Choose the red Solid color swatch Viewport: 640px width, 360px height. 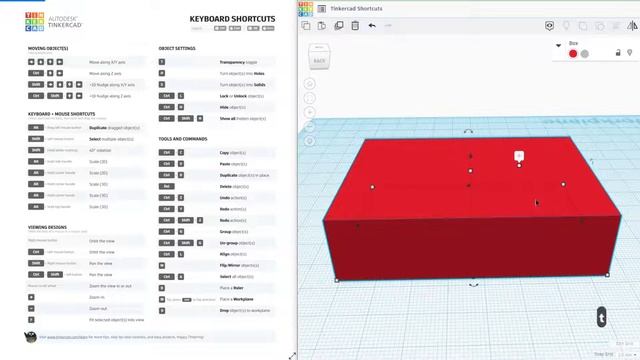point(573,53)
